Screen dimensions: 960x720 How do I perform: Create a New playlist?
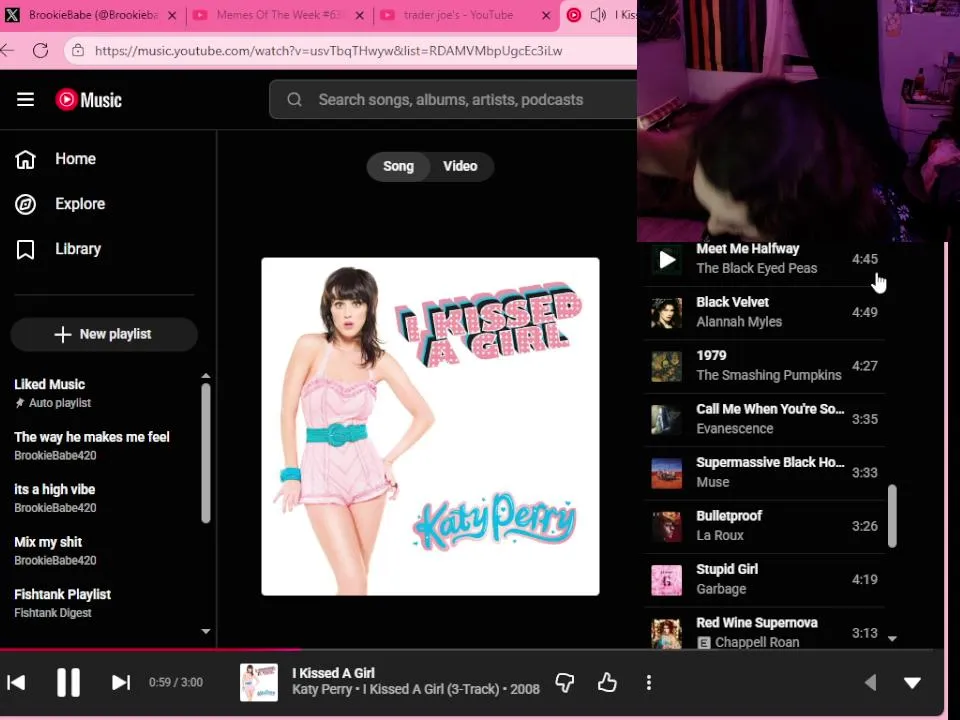104,334
